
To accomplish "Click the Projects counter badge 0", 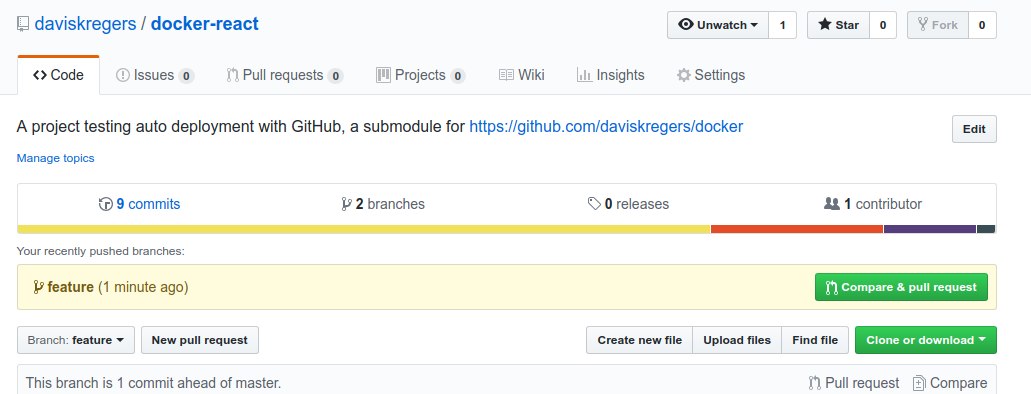I will (x=458, y=76).
